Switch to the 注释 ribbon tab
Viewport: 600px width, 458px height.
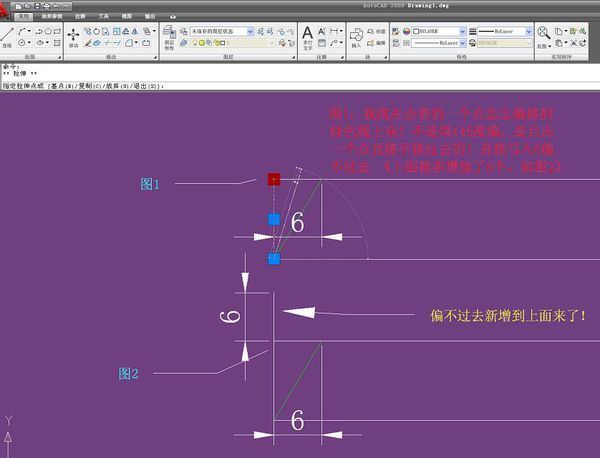click(80, 16)
